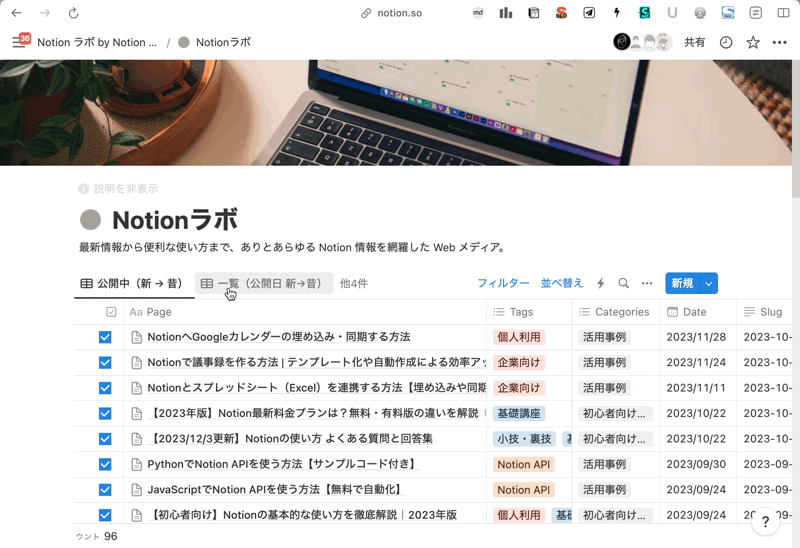The height and width of the screenshot is (548, 800).
Task: Click the md extension icon
Action: [x=478, y=13]
